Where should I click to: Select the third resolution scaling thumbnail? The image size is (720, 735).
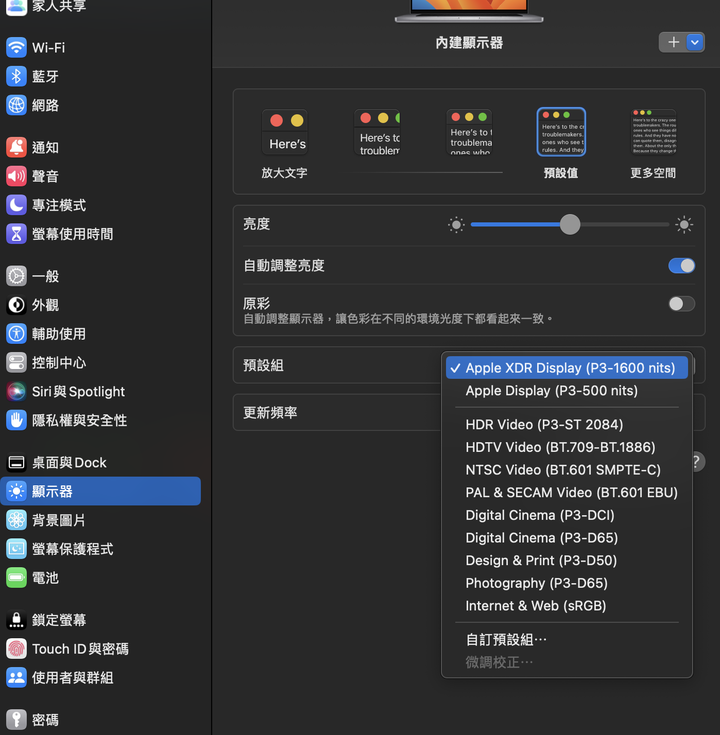(x=469, y=132)
